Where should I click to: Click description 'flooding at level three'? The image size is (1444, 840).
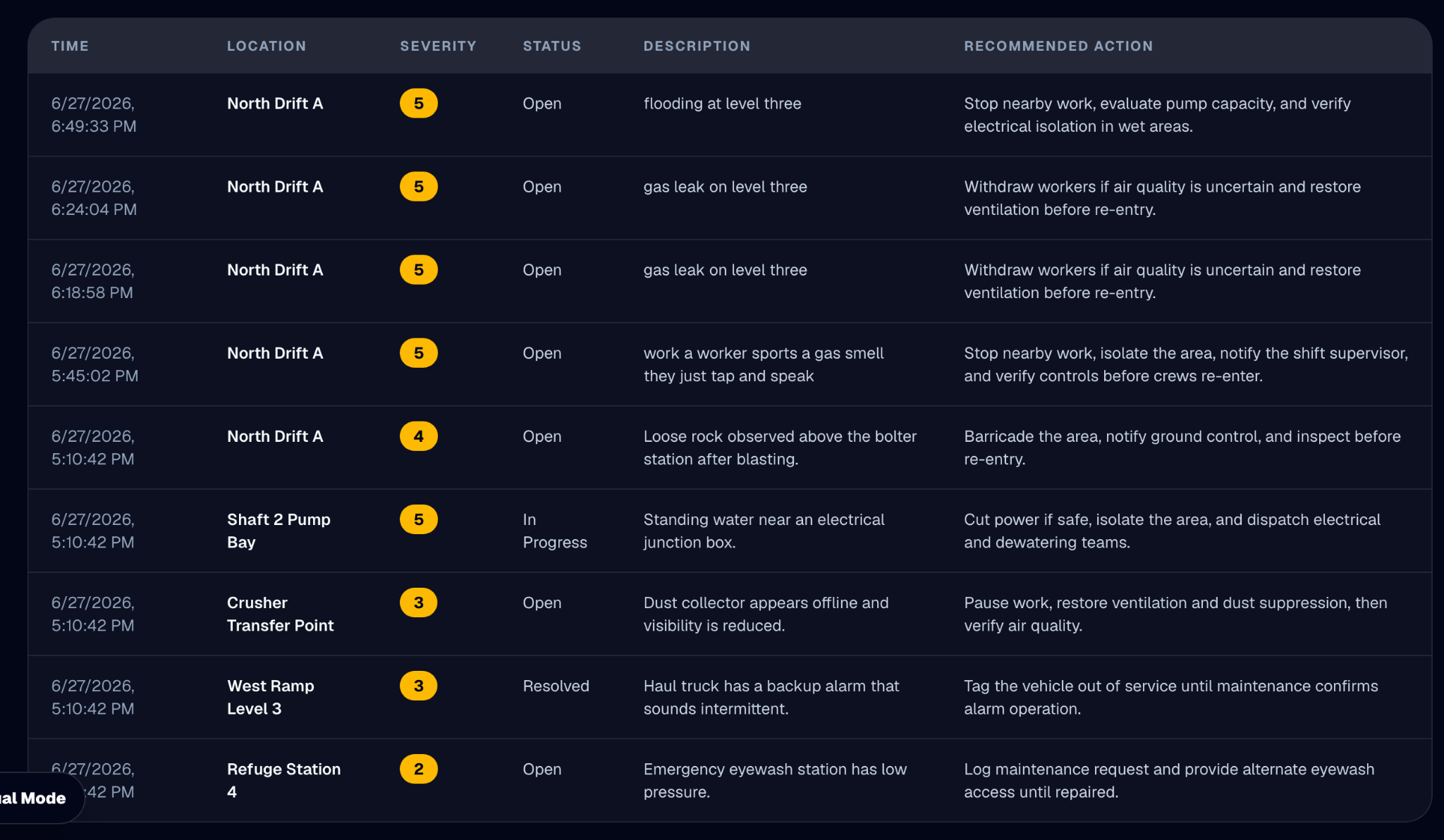pos(722,104)
